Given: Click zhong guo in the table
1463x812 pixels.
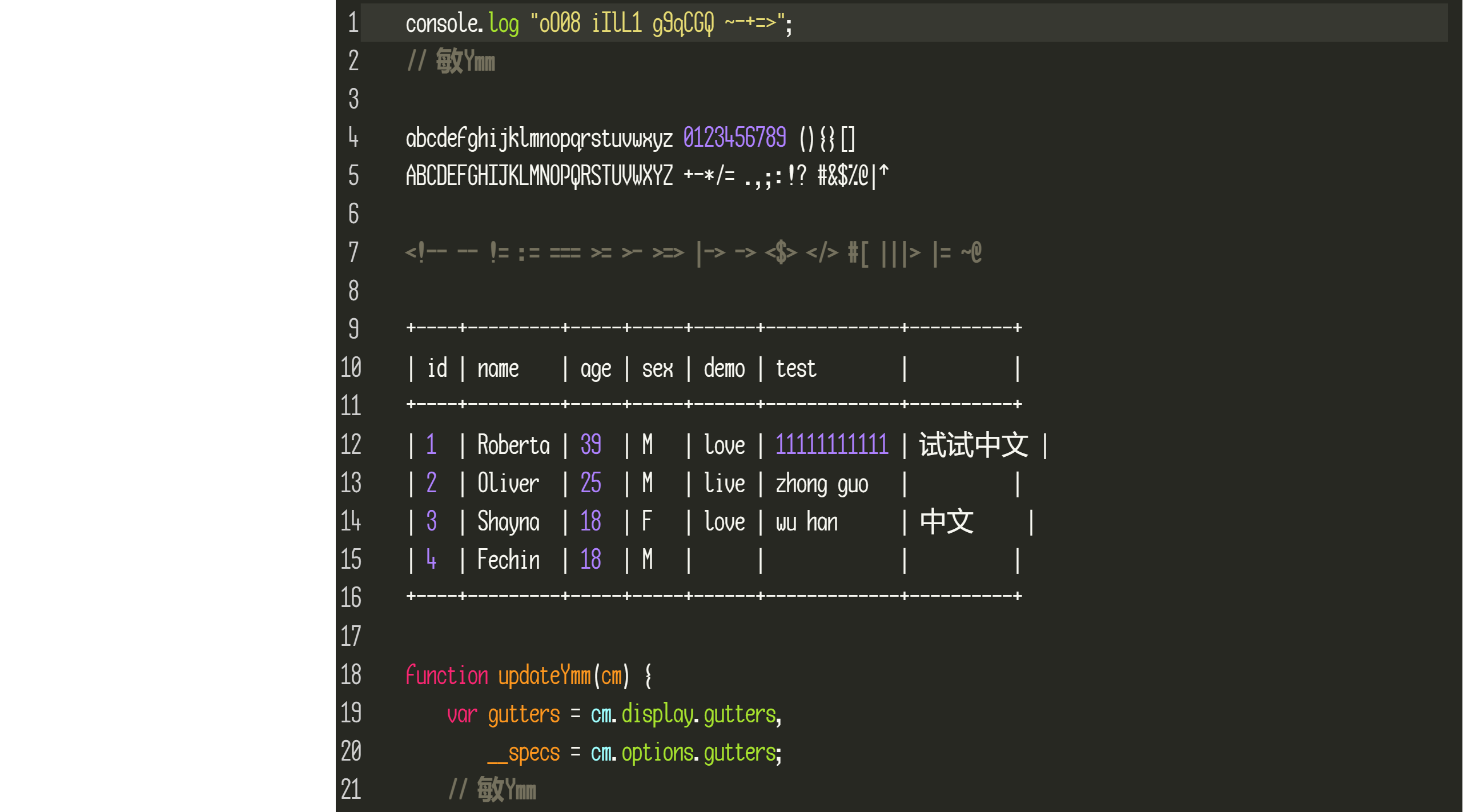Looking at the screenshot, I should [x=822, y=484].
